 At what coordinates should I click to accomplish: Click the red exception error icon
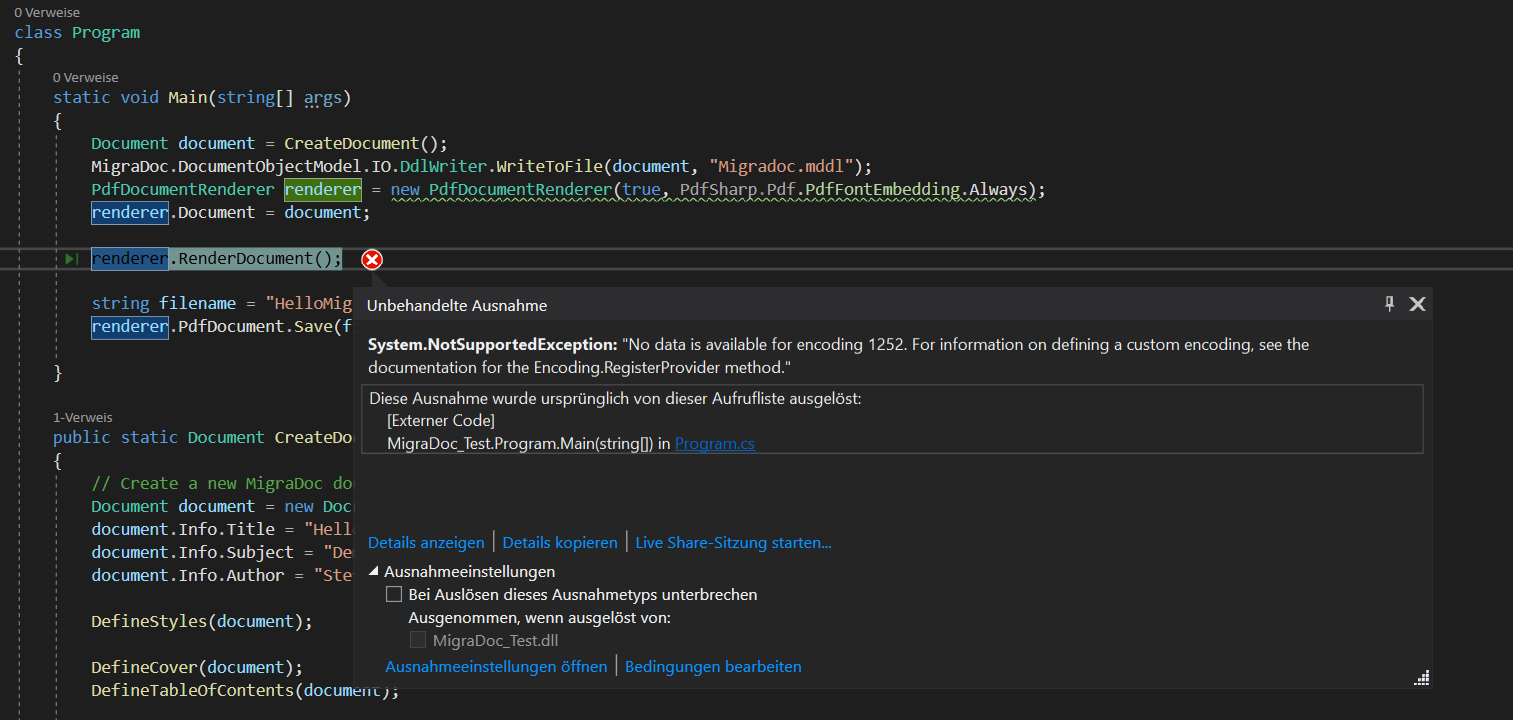(x=372, y=260)
